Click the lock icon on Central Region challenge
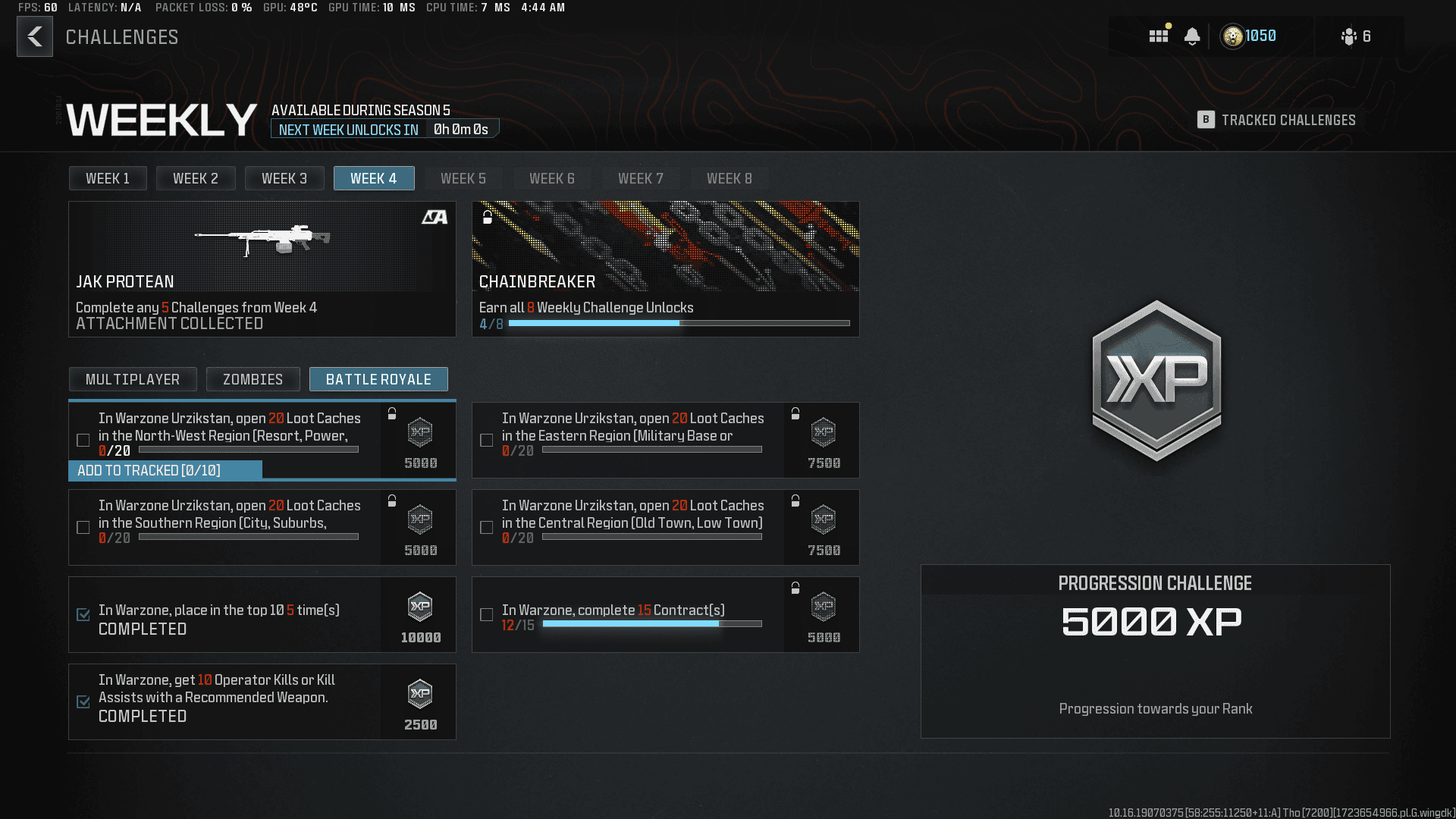1456x819 pixels. click(x=795, y=500)
